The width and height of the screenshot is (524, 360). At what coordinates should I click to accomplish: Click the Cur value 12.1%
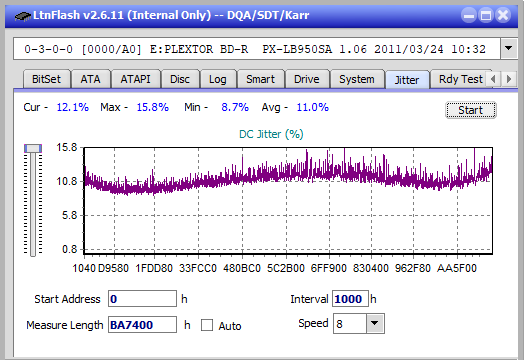coord(73,107)
